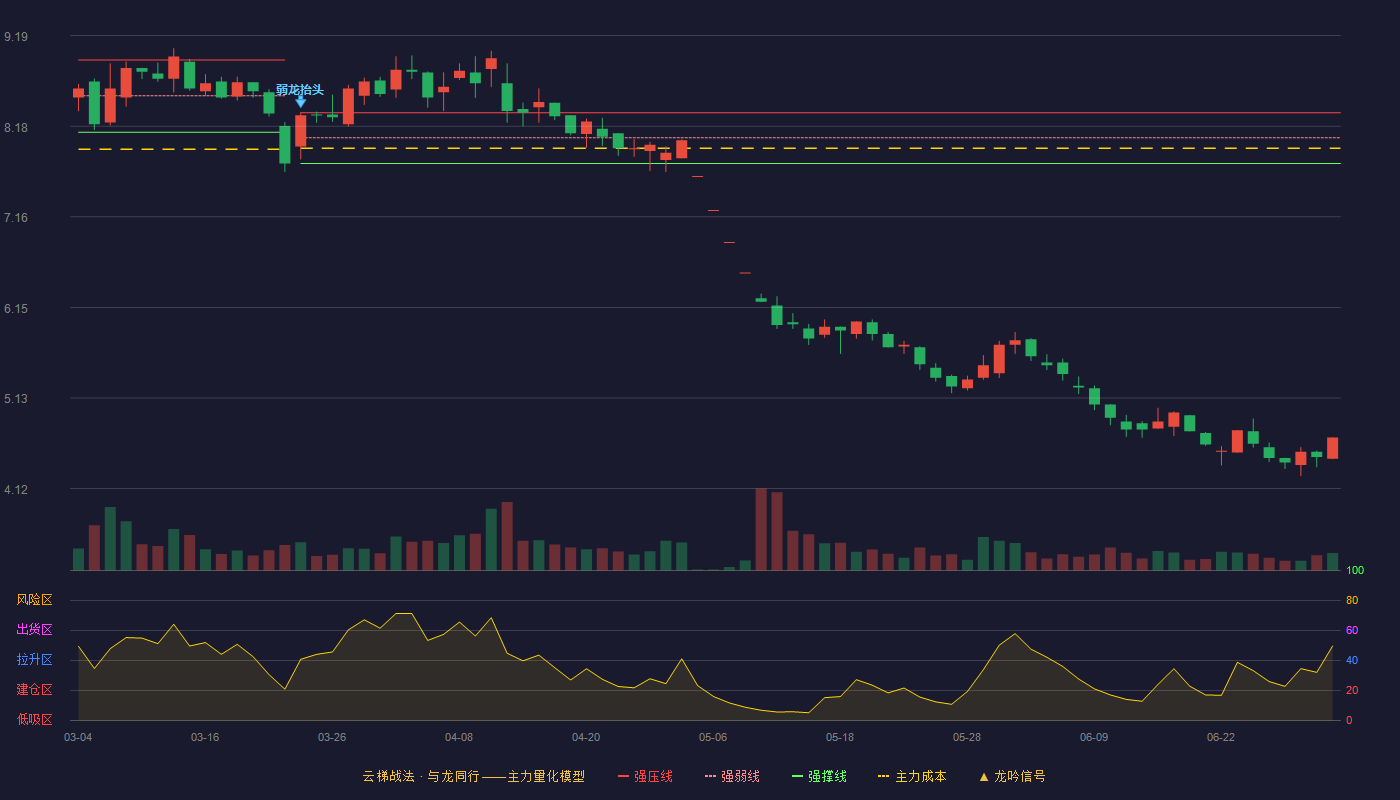
Task: Toggle the 主力成本 legend entry
Action: [912, 776]
